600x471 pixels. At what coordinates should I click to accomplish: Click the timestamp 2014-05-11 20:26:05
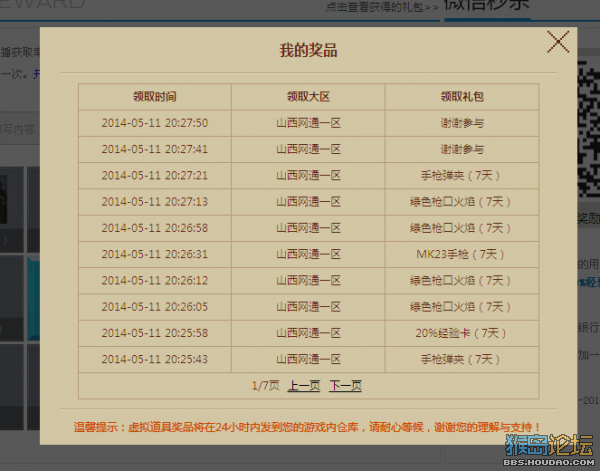tap(155, 306)
